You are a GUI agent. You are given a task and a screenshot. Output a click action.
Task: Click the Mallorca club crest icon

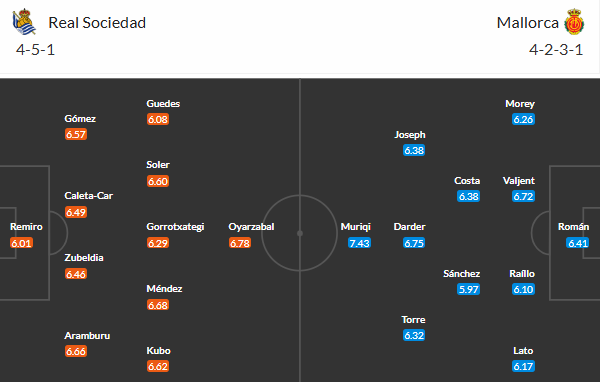[x=574, y=22]
